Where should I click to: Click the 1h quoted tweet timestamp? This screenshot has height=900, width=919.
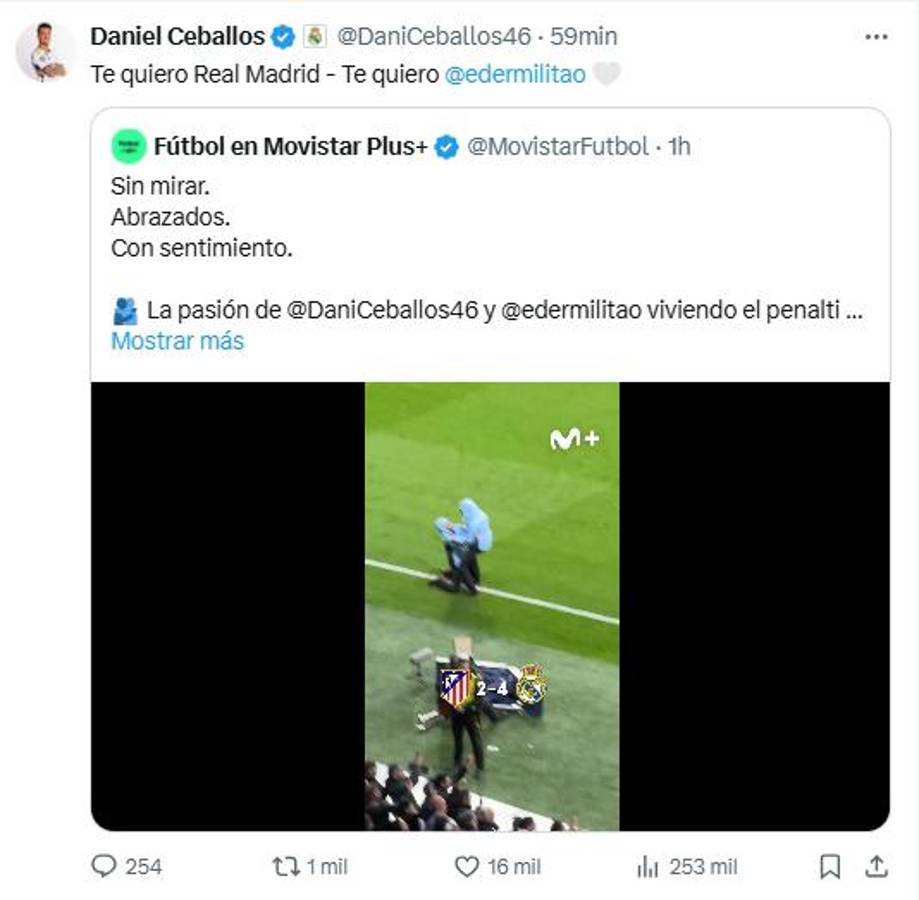[x=680, y=147]
